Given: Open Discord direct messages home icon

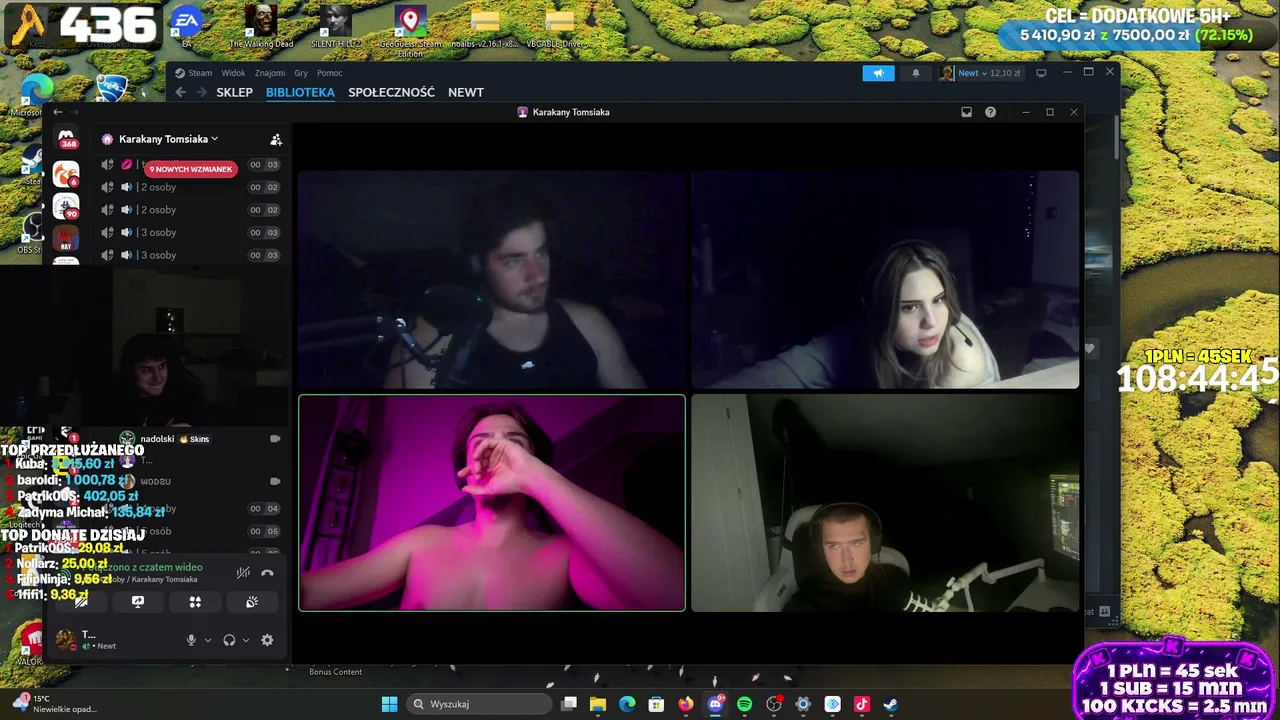Looking at the screenshot, I should tap(66, 139).
